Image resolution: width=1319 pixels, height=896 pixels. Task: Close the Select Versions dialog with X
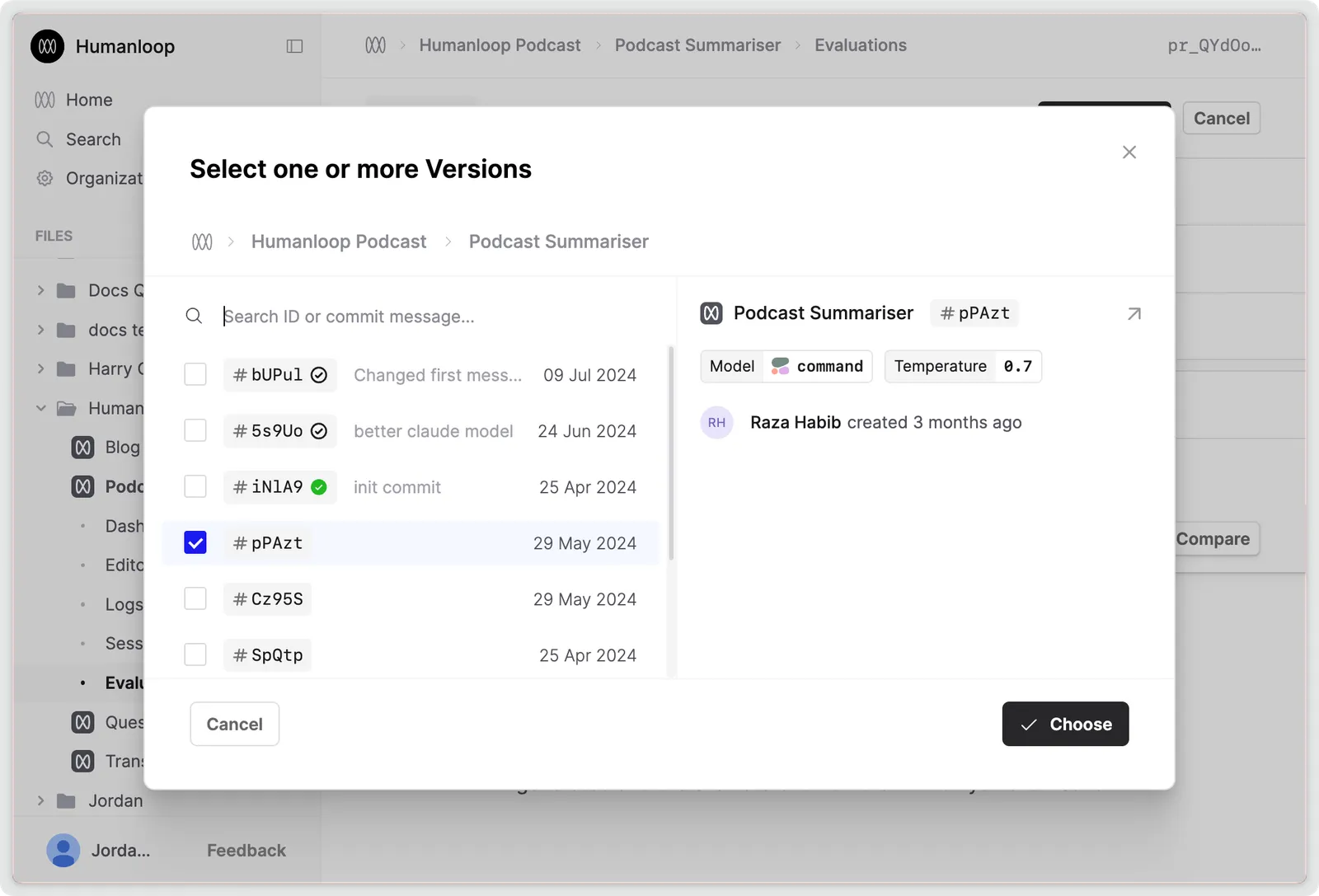coord(1129,152)
